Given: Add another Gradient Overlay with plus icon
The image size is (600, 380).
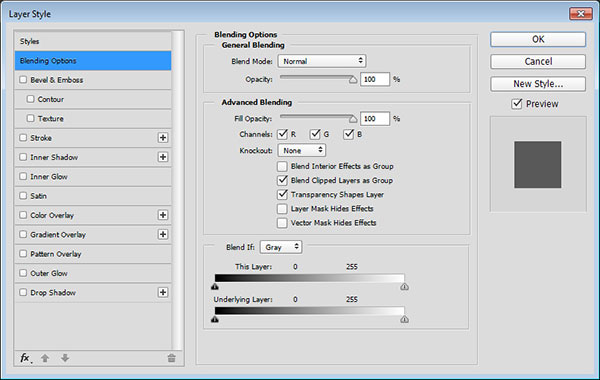Looking at the screenshot, I should pos(163,234).
